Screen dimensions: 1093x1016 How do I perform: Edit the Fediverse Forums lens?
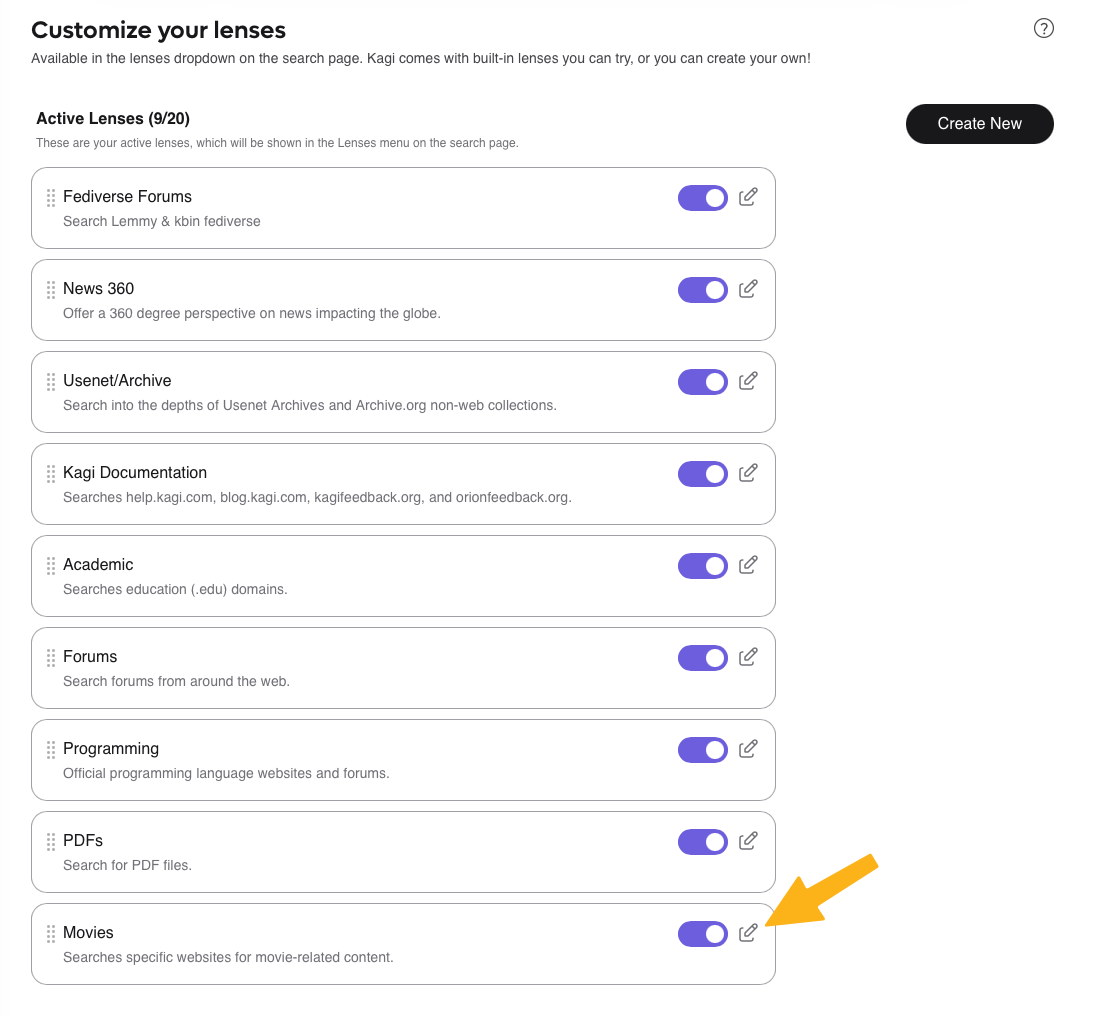[x=748, y=197]
